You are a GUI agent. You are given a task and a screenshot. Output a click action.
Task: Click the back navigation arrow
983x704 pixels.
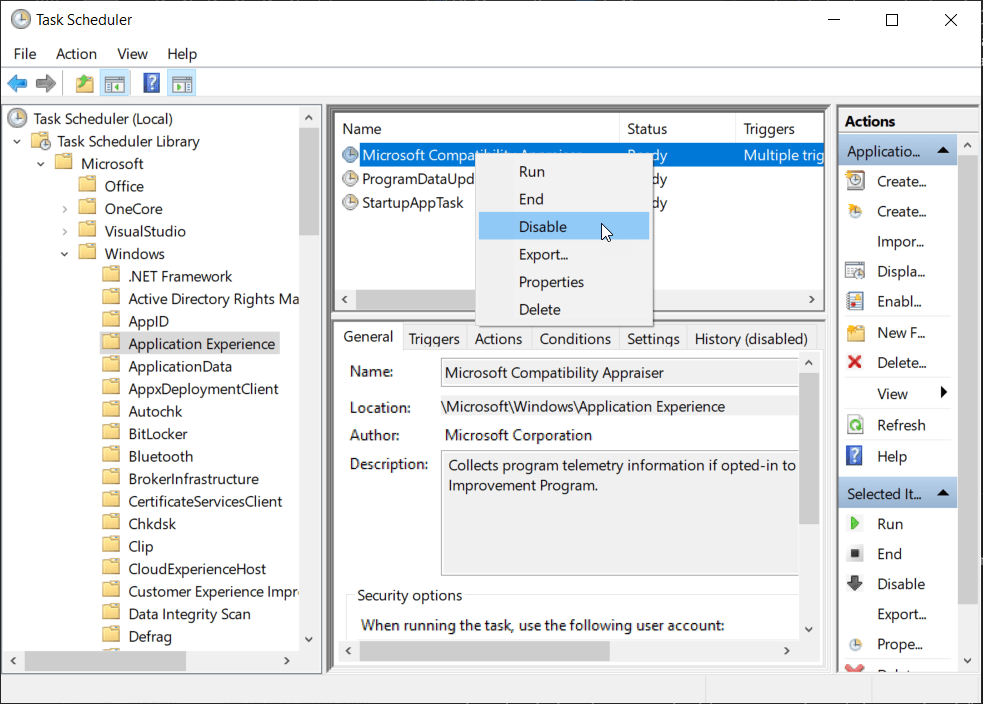pyautogui.click(x=16, y=83)
